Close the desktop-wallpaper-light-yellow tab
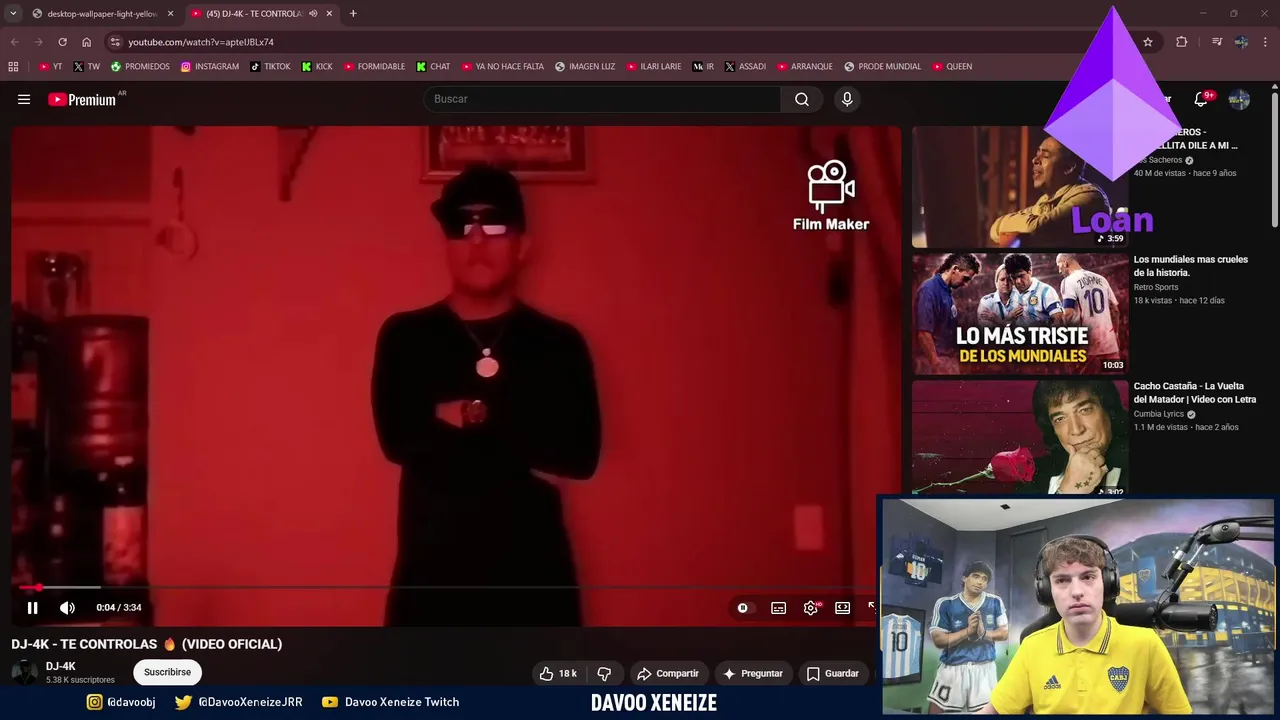The width and height of the screenshot is (1280, 720). point(171,14)
